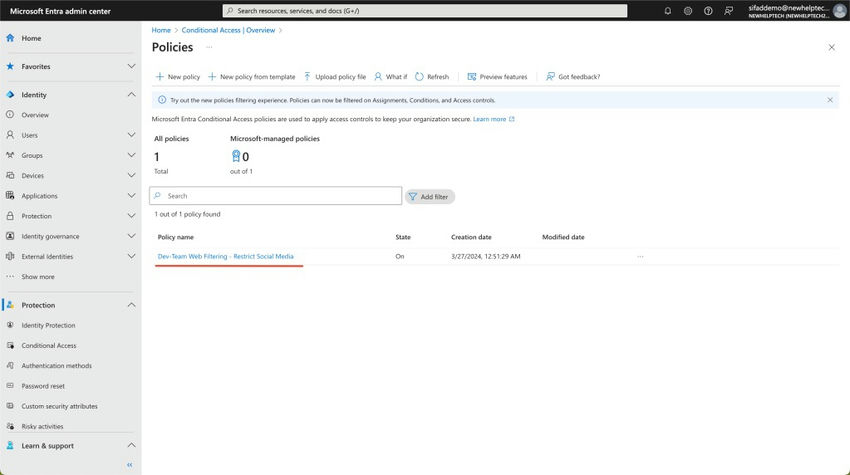
Task: Click the Favorites star icon
Action: click(10, 66)
